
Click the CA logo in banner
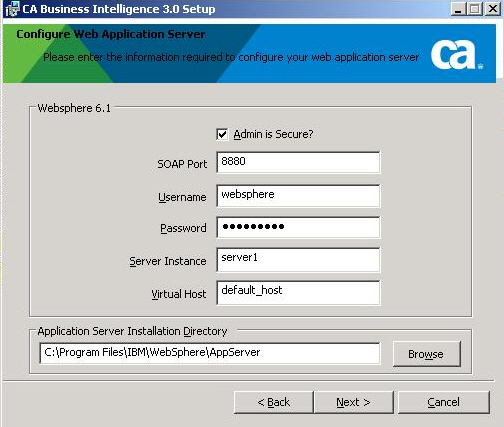point(456,55)
